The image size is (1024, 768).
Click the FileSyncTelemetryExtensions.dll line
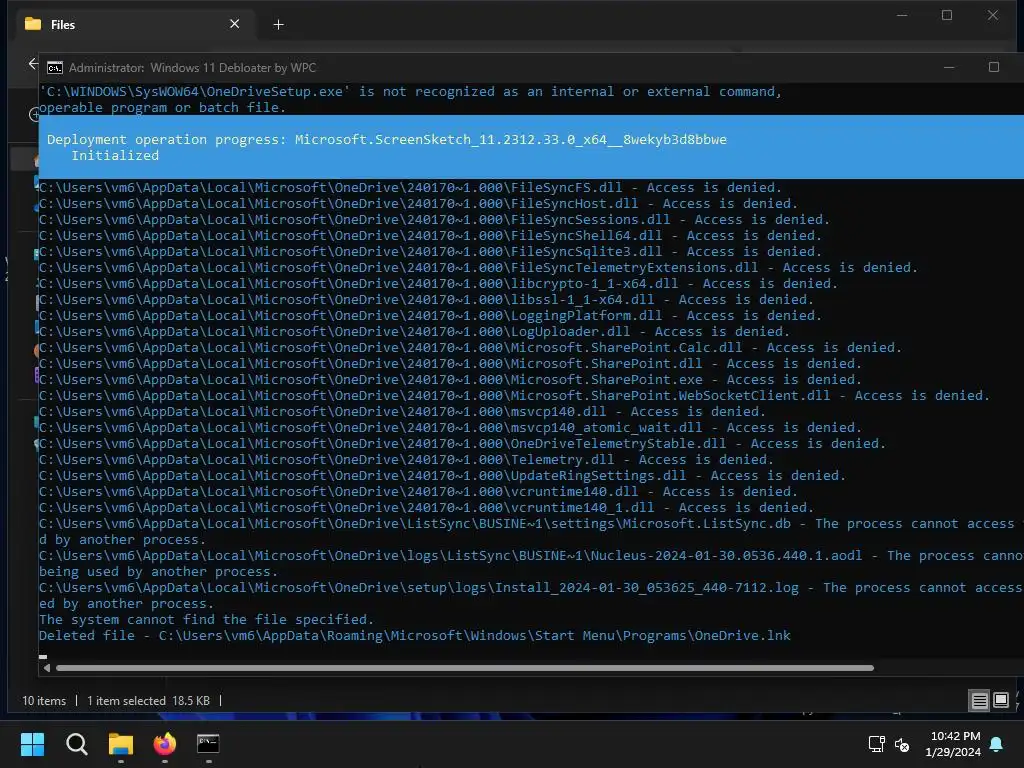[x=478, y=268]
